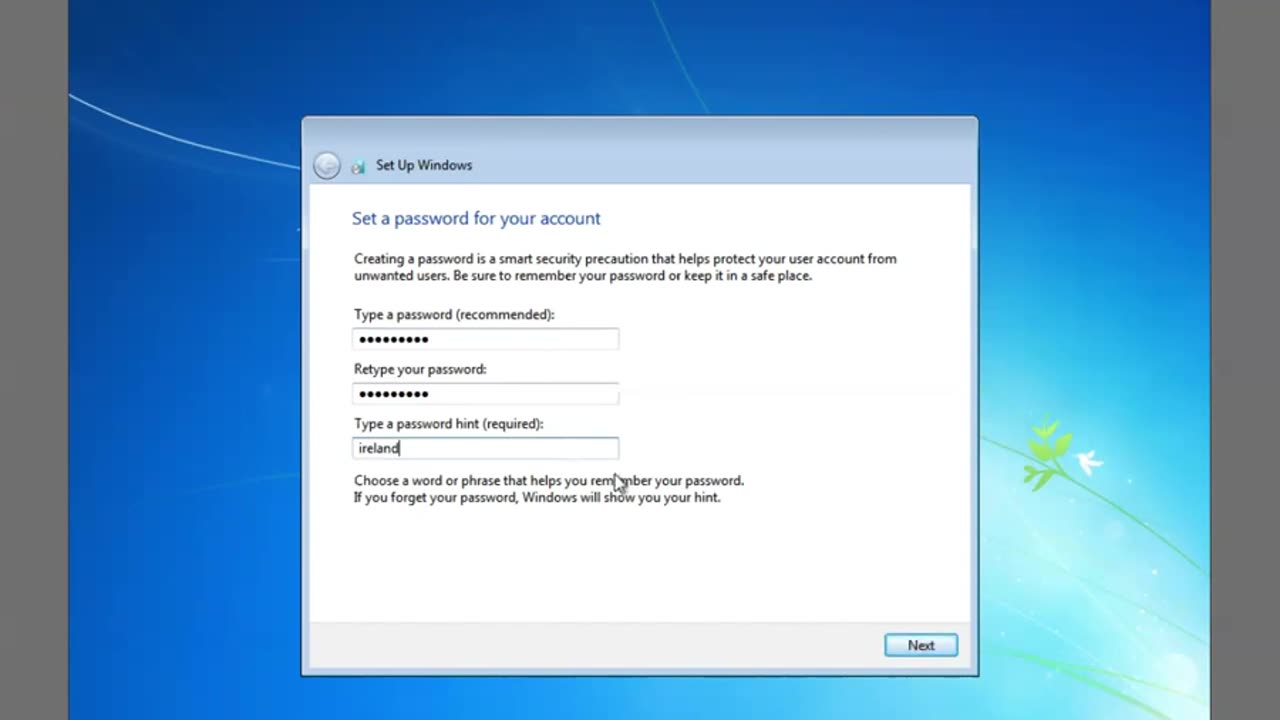Focus the Retype your password field
Image resolution: width=1280 pixels, height=720 pixels.
click(486, 394)
